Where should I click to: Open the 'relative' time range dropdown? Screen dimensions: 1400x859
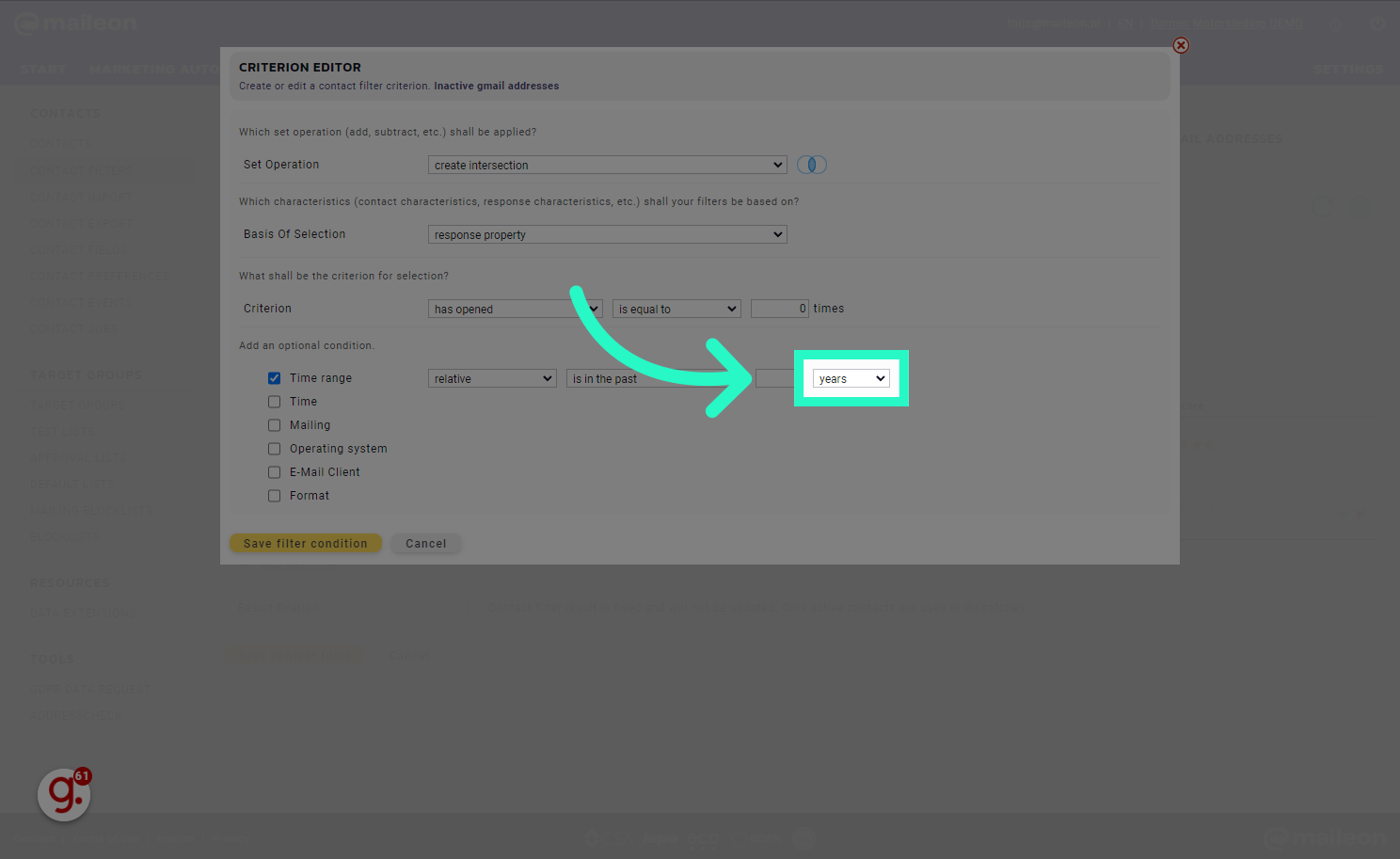[x=492, y=378]
